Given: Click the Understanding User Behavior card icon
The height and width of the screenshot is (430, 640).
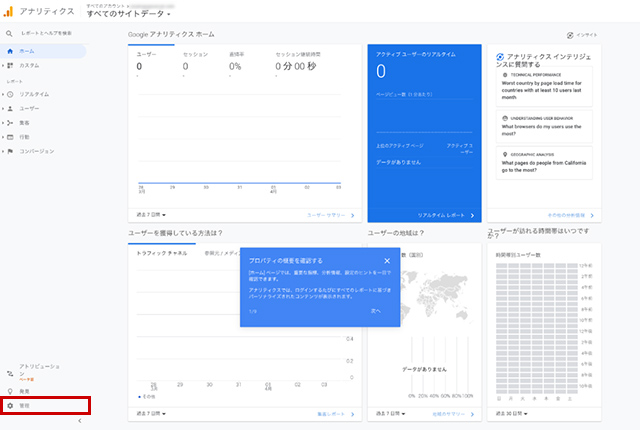Looking at the screenshot, I should coord(505,118).
